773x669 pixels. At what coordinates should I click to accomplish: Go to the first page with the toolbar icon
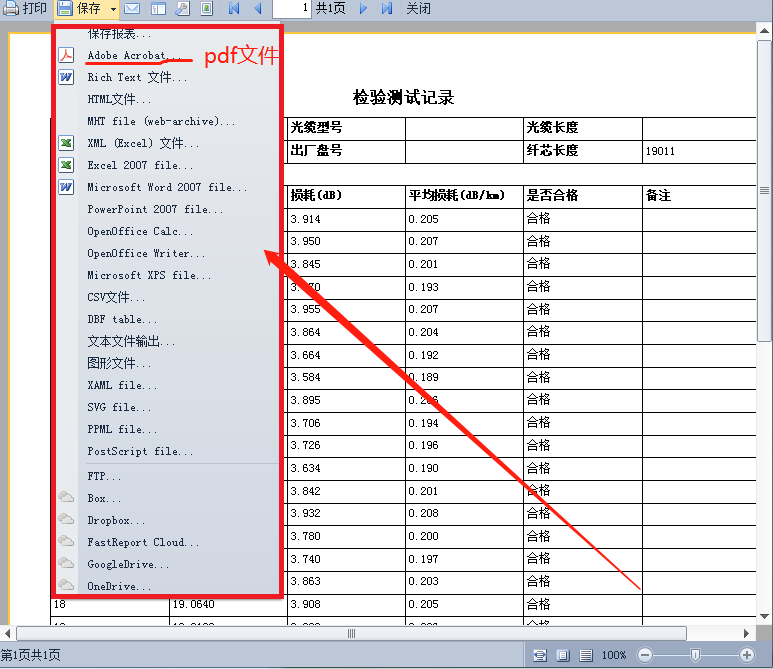[x=234, y=9]
